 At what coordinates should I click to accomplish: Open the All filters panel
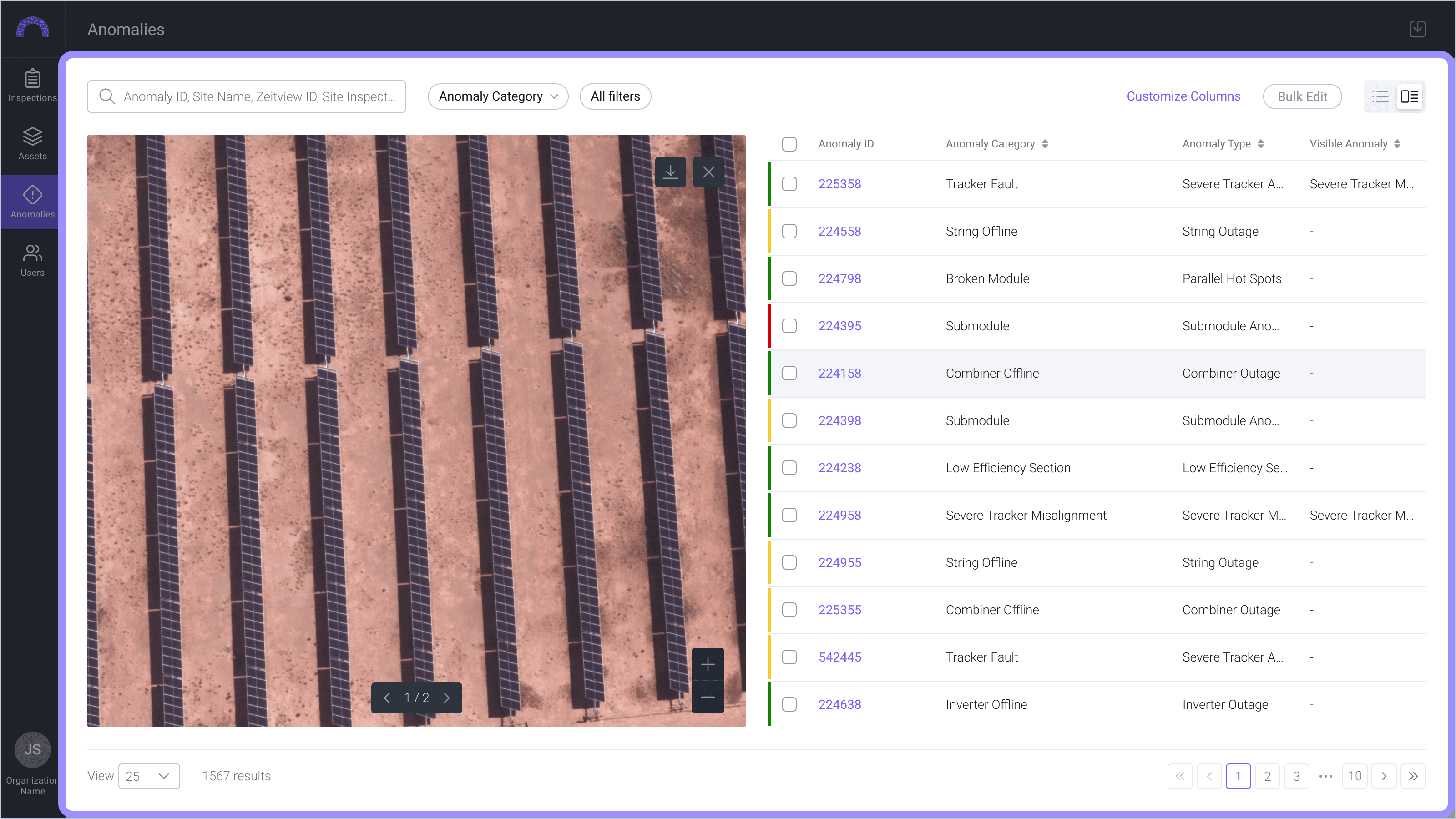(x=615, y=96)
